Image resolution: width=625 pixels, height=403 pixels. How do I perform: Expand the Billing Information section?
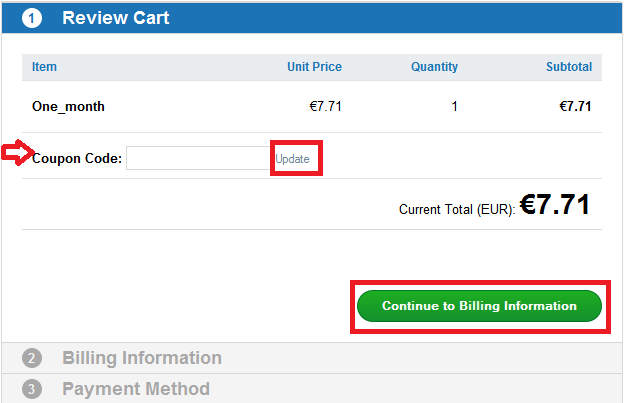pyautogui.click(x=142, y=358)
